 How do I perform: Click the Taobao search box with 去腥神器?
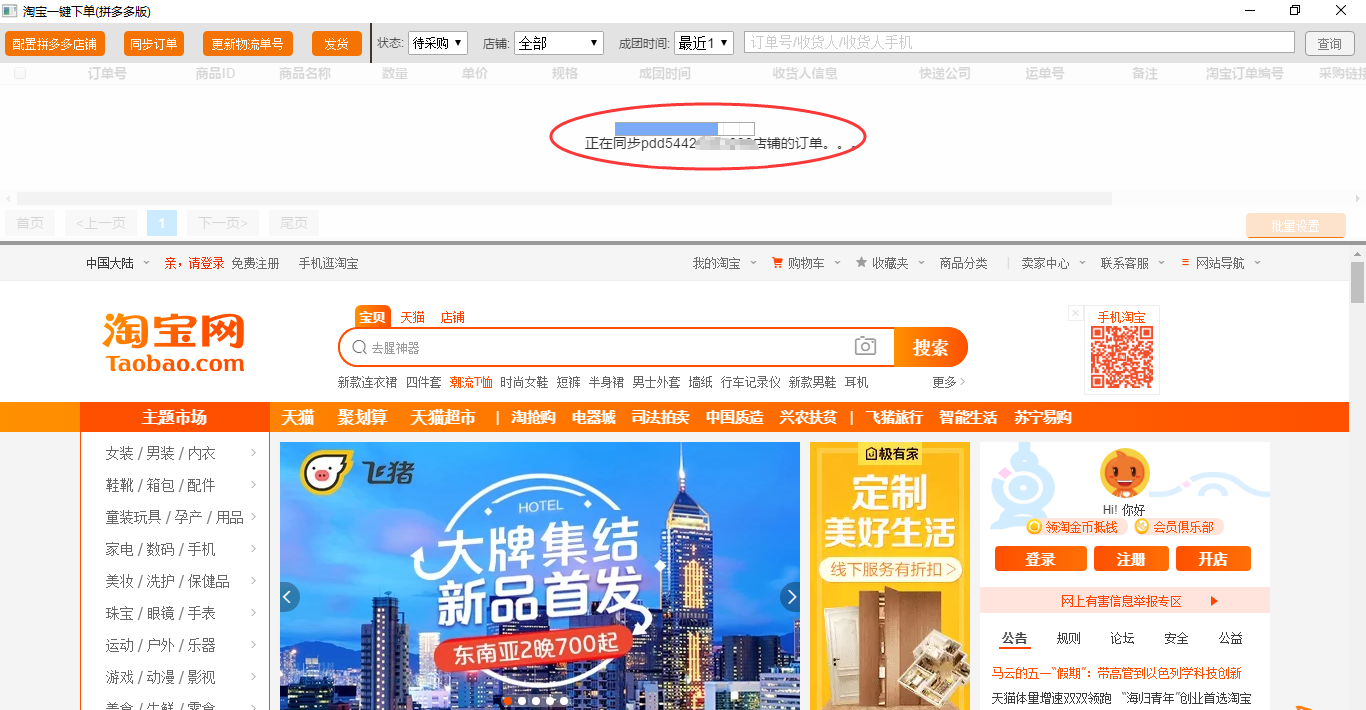(616, 347)
